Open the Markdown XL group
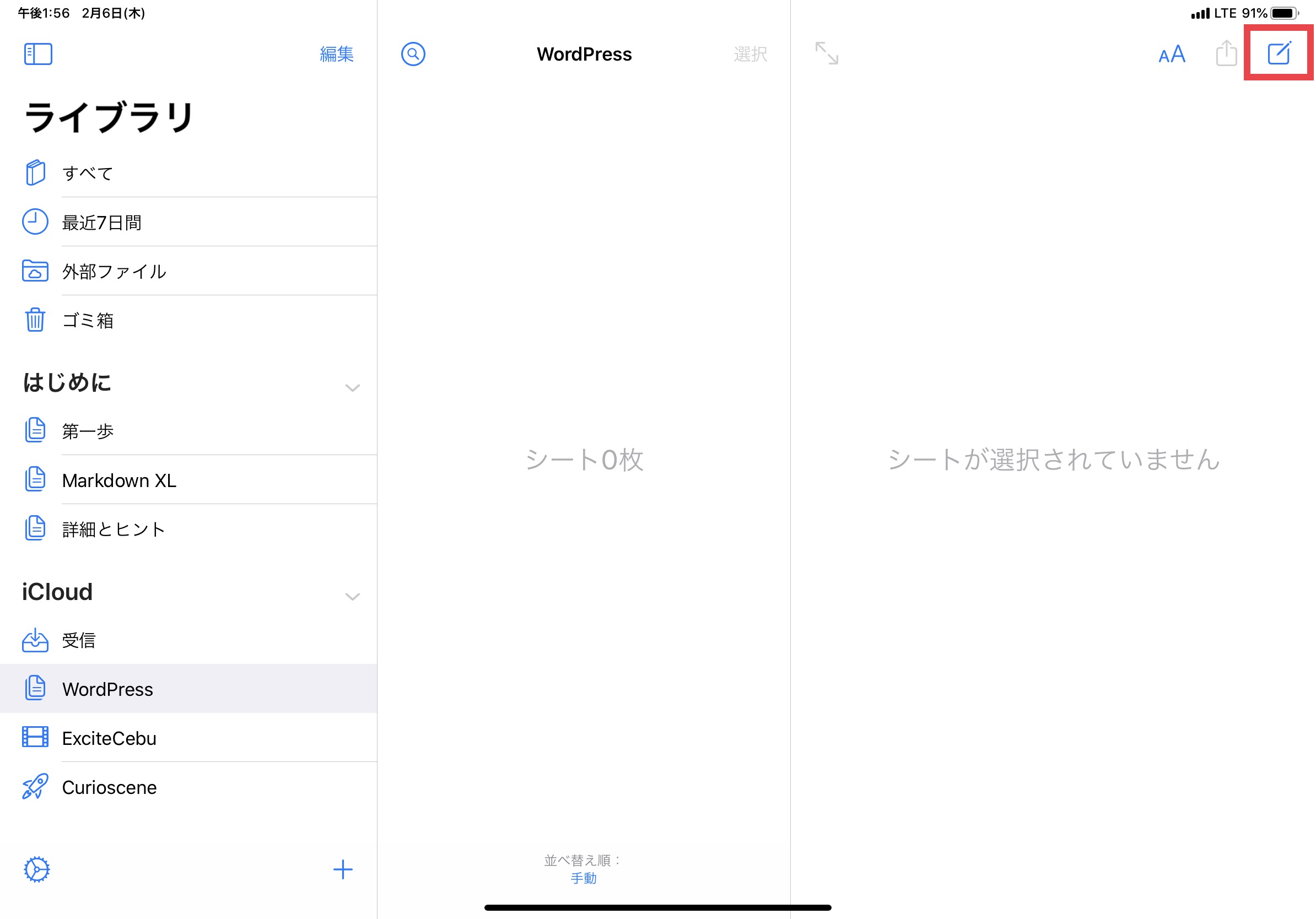Screen dimensions: 1316x919 pos(119,480)
